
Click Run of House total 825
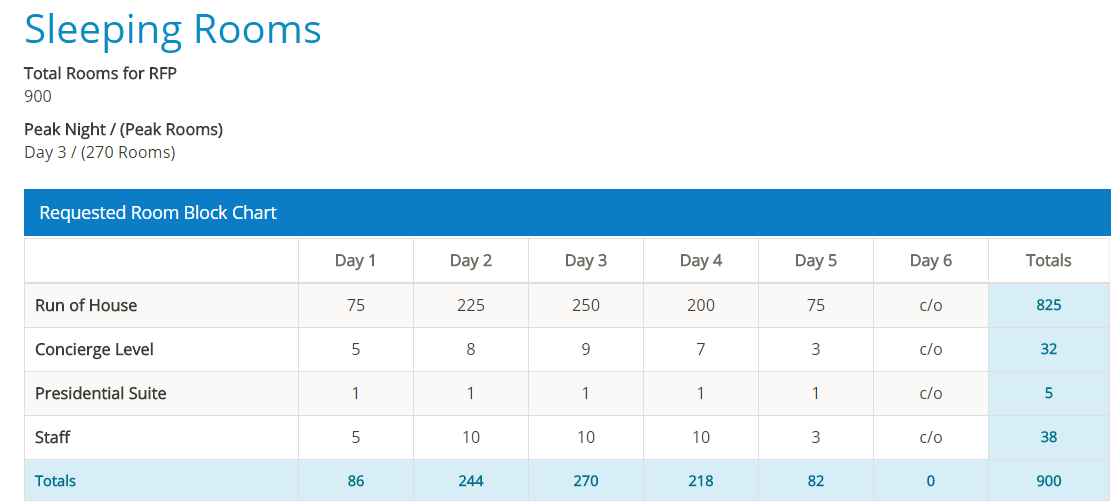pos(1048,305)
